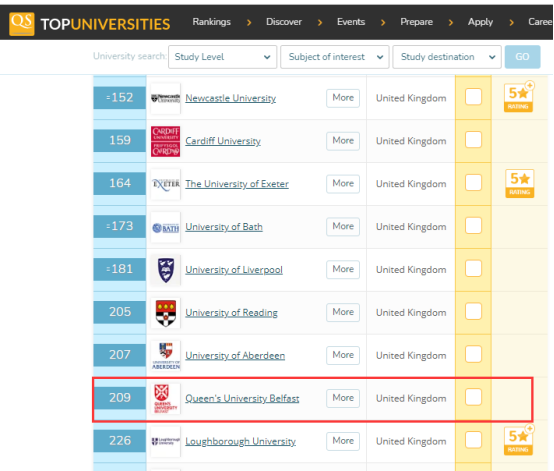Open the Study destination dropdown

point(447,57)
